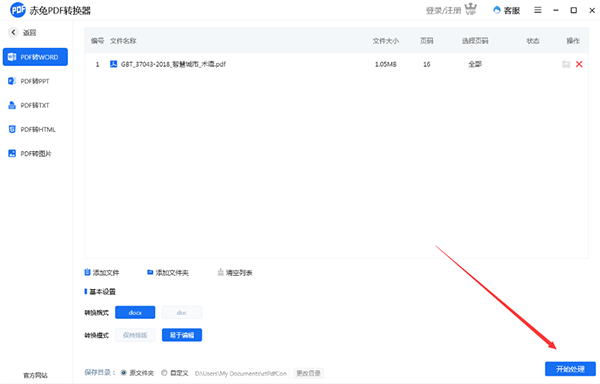This screenshot has height=384, width=600.
Task: Open the output folder icon for row 1
Action: (x=566, y=64)
